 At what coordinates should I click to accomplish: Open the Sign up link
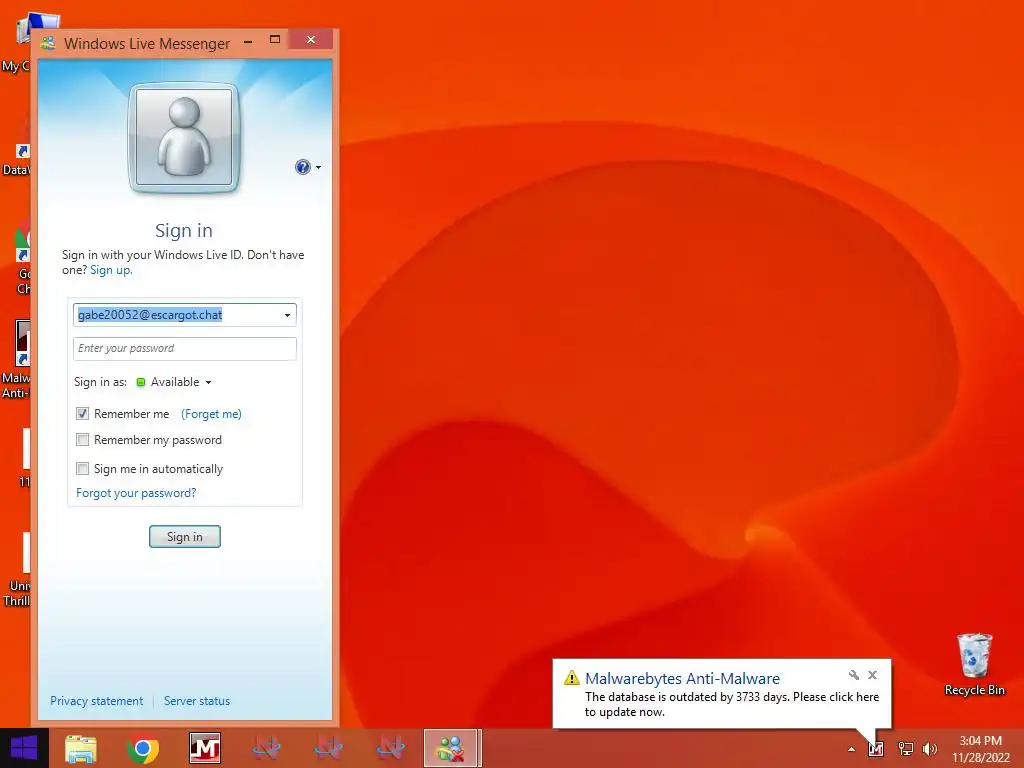click(110, 270)
